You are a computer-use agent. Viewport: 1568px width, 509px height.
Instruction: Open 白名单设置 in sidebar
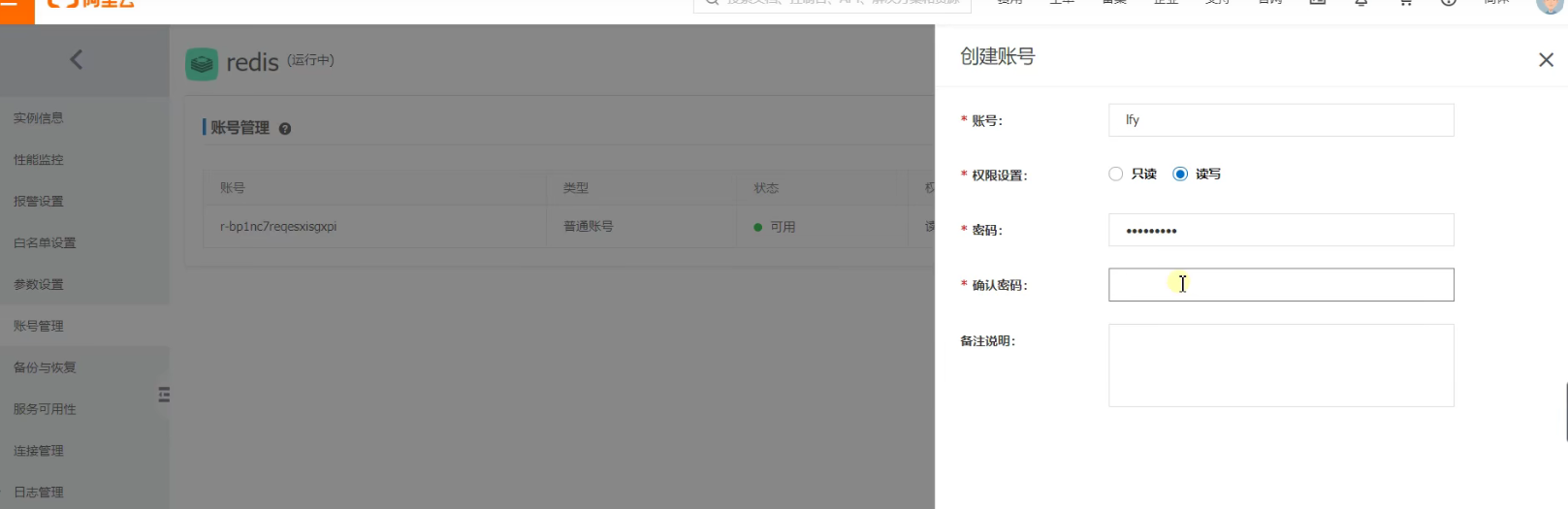point(45,243)
